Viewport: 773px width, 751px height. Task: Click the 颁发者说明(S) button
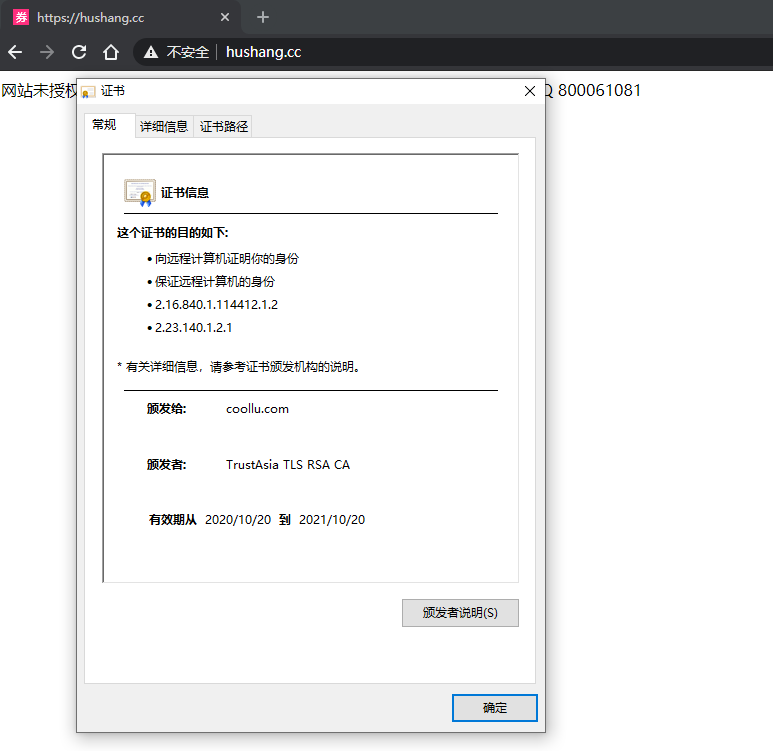pyautogui.click(x=460, y=613)
